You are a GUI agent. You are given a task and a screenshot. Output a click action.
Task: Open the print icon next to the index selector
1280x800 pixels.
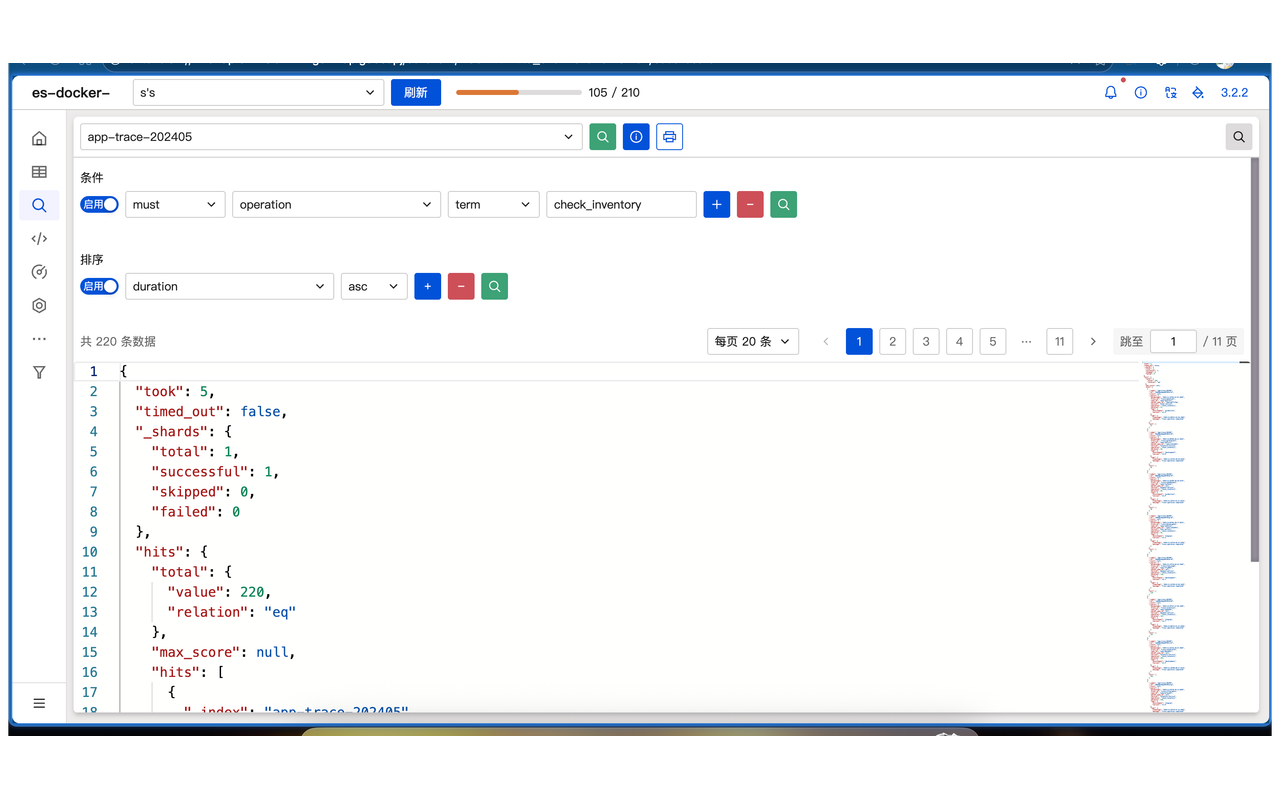(669, 136)
